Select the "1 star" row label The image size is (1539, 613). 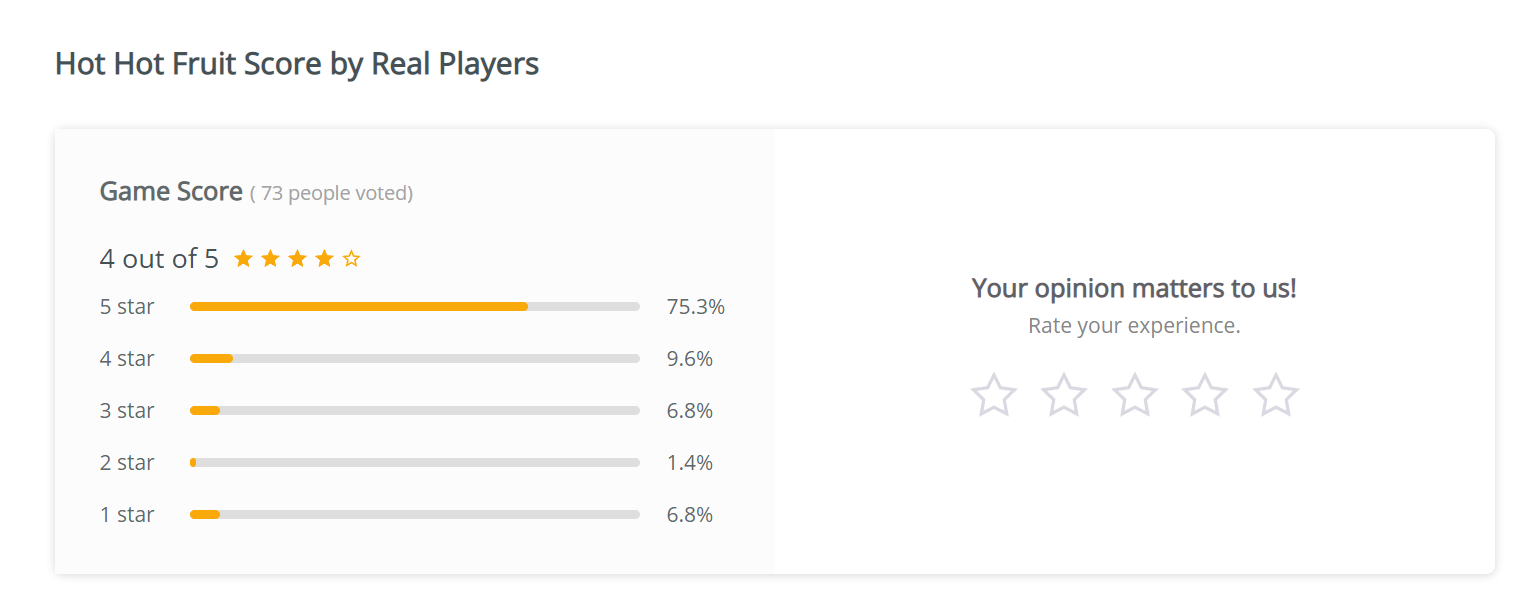coord(127,515)
